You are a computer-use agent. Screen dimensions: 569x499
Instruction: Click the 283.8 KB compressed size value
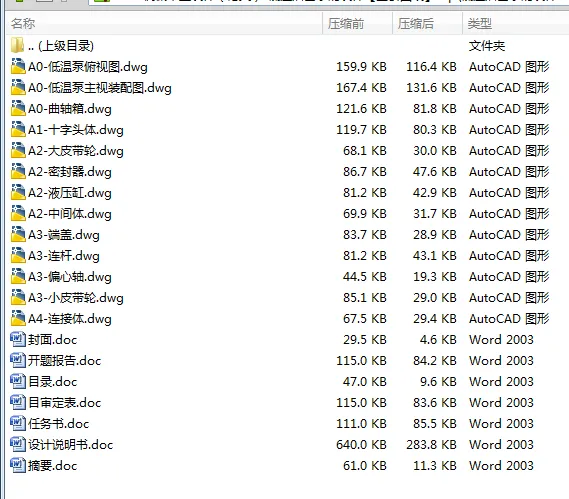click(431, 445)
